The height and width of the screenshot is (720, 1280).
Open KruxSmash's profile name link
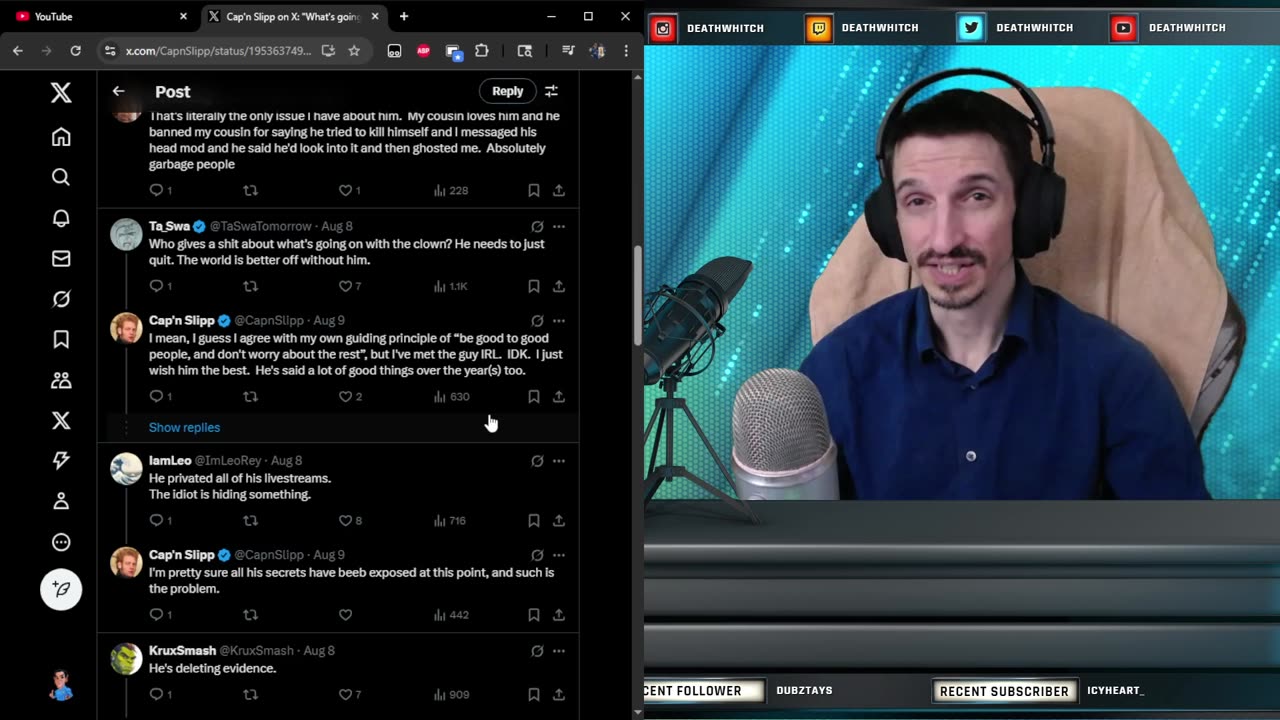click(x=182, y=651)
